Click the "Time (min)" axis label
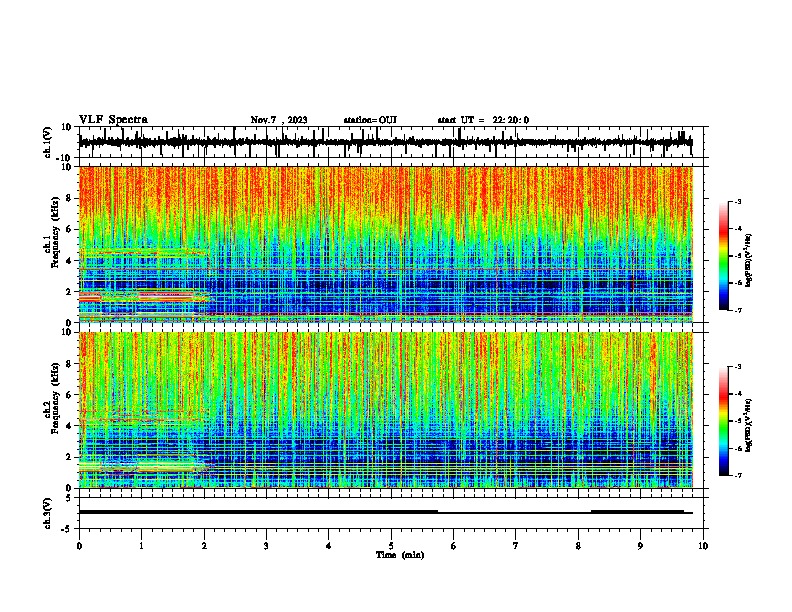The width and height of the screenshot is (792, 612). click(x=400, y=555)
